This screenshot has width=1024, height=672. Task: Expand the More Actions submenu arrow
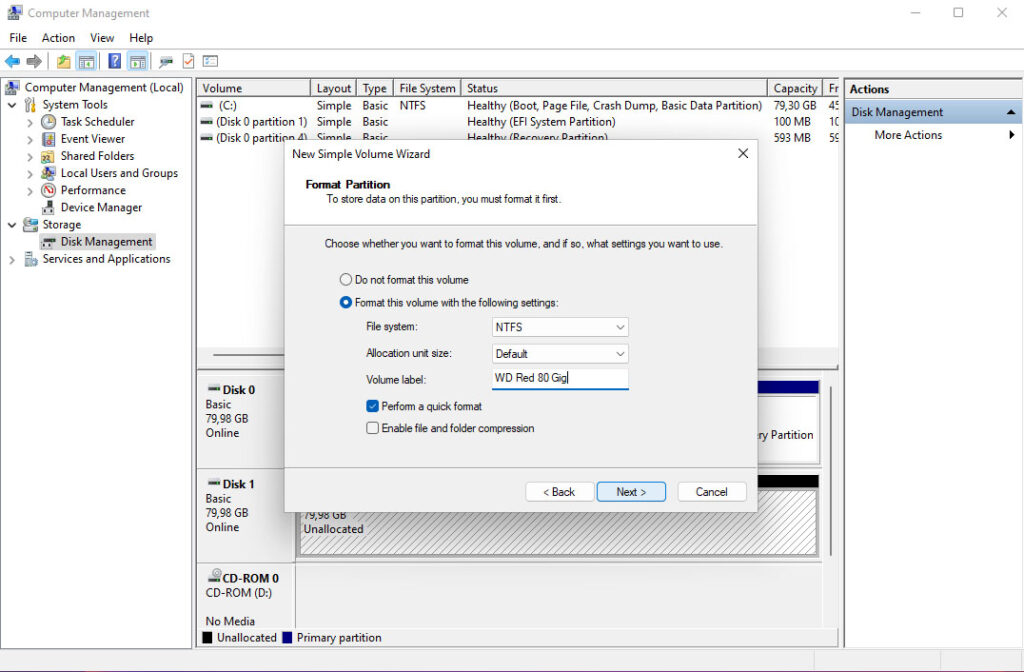1012,135
